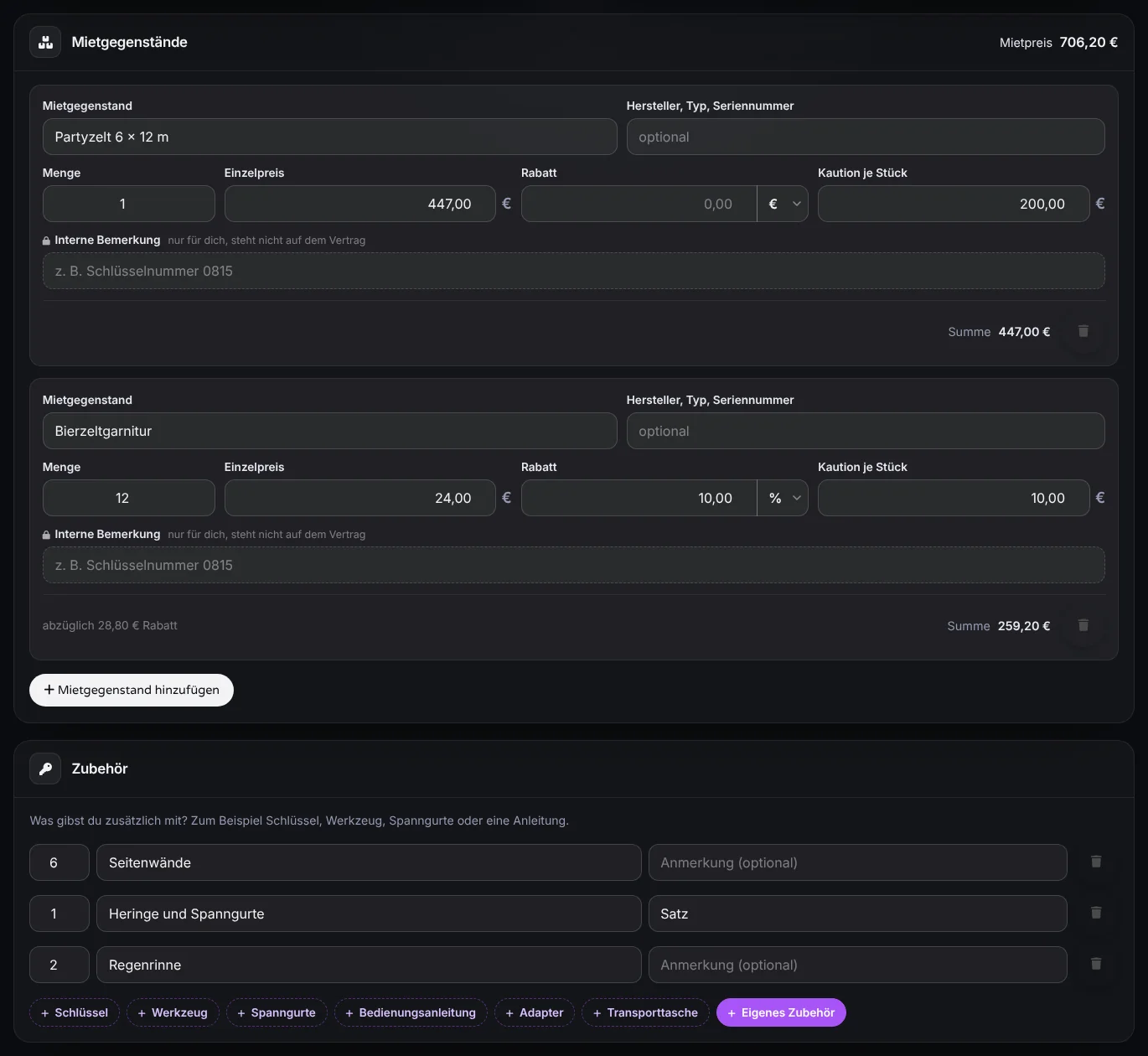Add Adapter accessory chip

click(x=535, y=1012)
